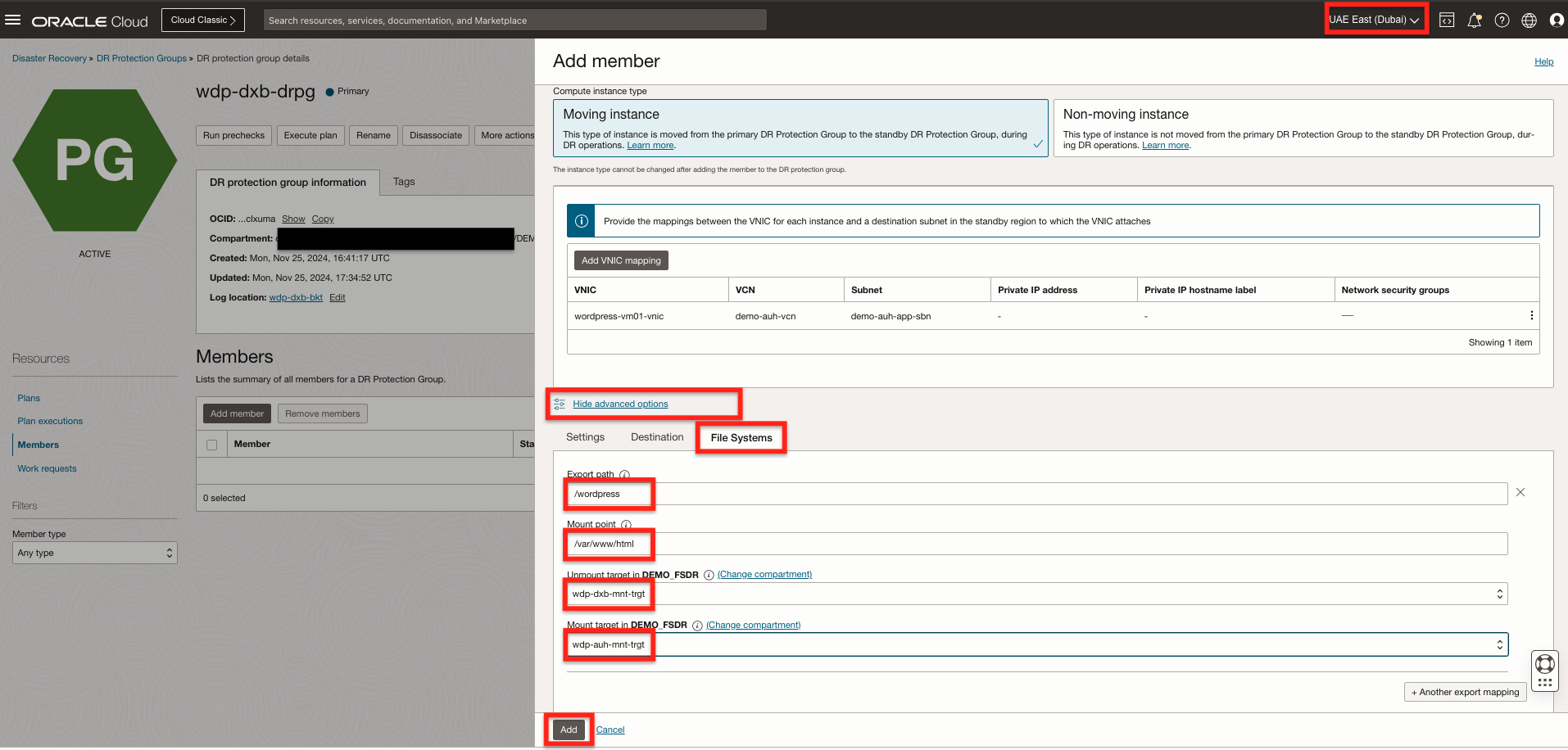The image size is (1568, 750).
Task: Switch to the Destination tab
Action: coord(657,437)
